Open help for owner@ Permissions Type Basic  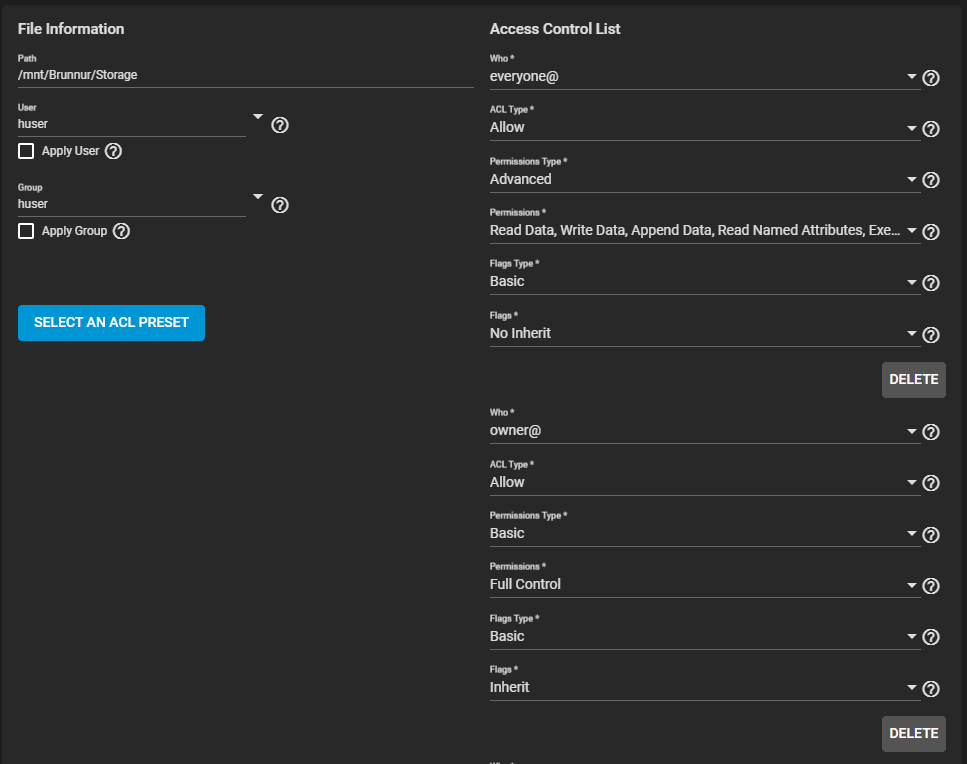click(931, 535)
